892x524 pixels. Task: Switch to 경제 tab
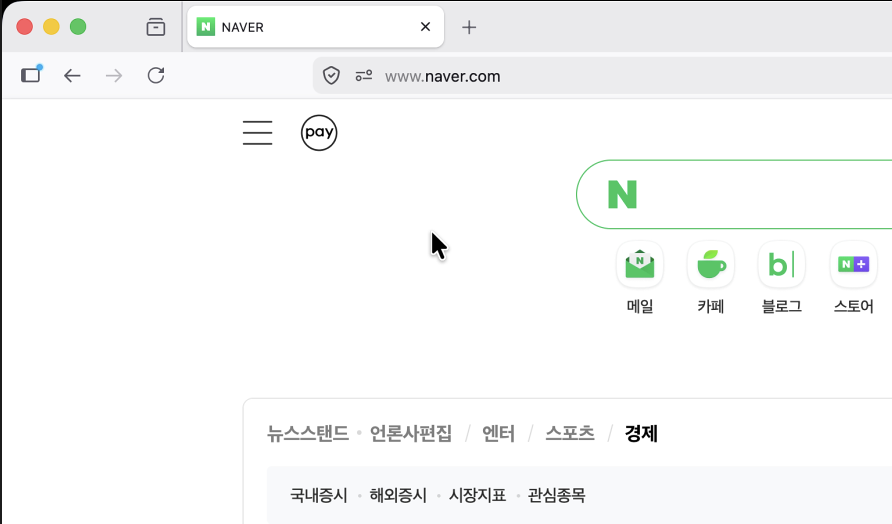click(641, 434)
